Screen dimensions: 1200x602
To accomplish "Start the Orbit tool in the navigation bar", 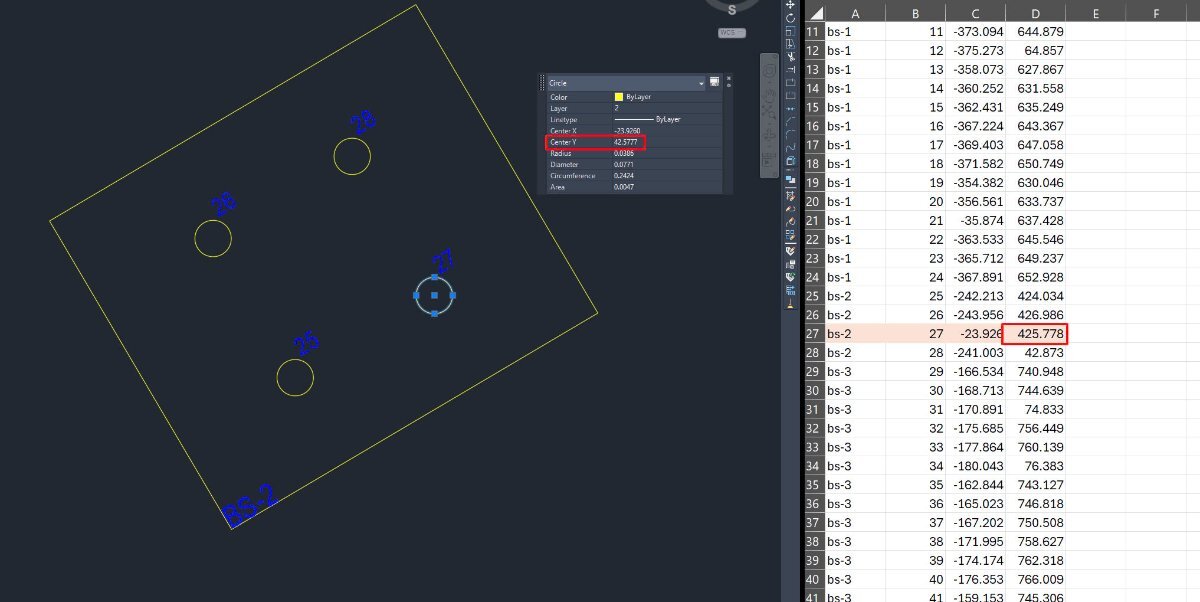I will click(769, 133).
